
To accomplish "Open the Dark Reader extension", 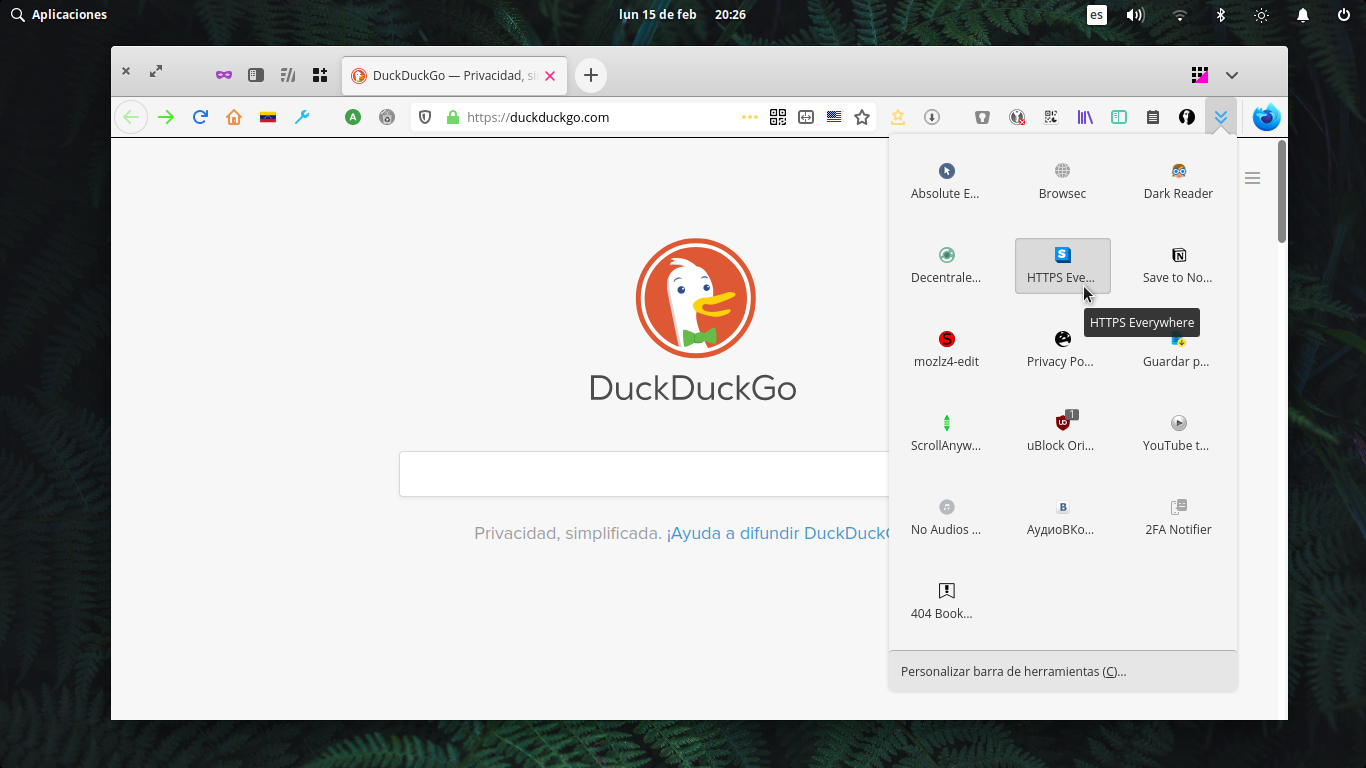I will click(1178, 182).
